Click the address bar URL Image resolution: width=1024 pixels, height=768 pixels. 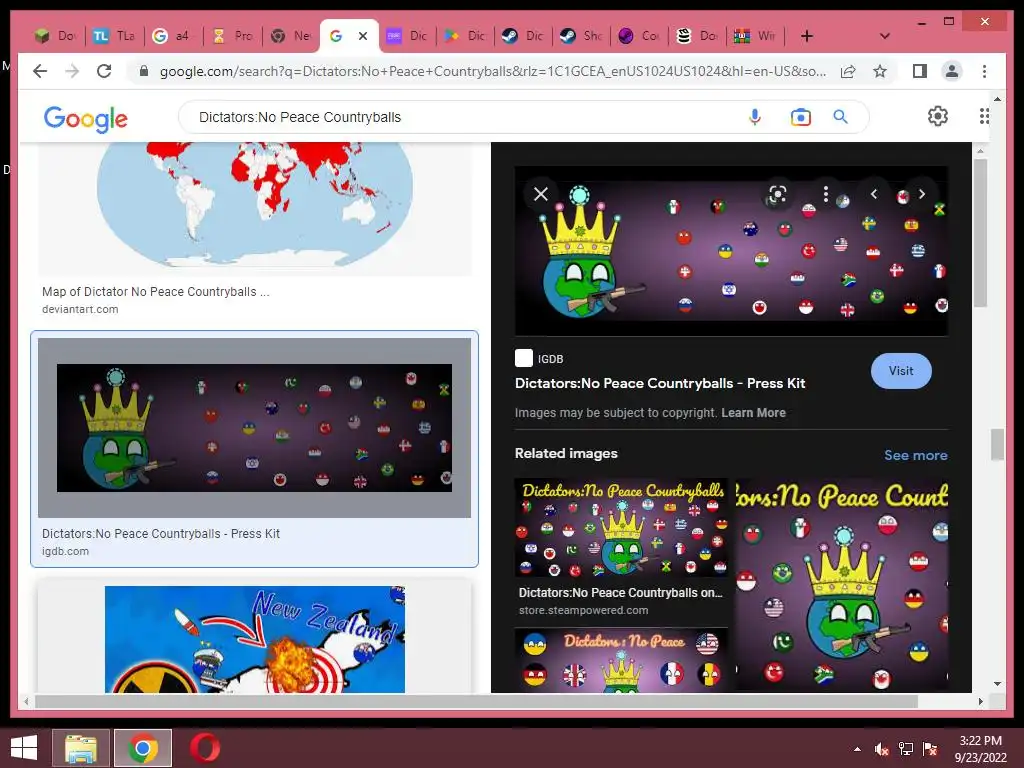492,71
